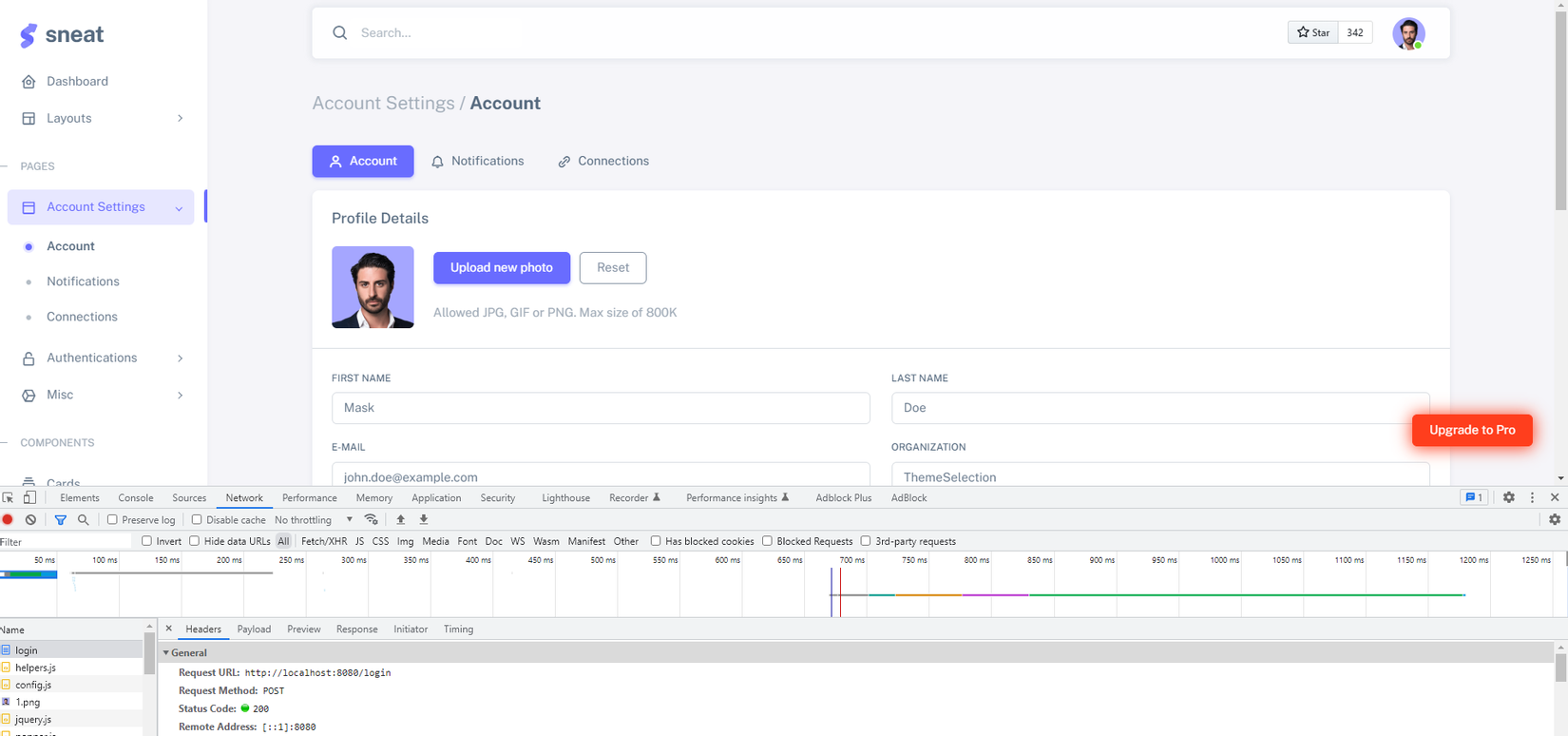The image size is (1568, 736).
Task: Open Notifications link in sidebar submenu
Action: [83, 281]
